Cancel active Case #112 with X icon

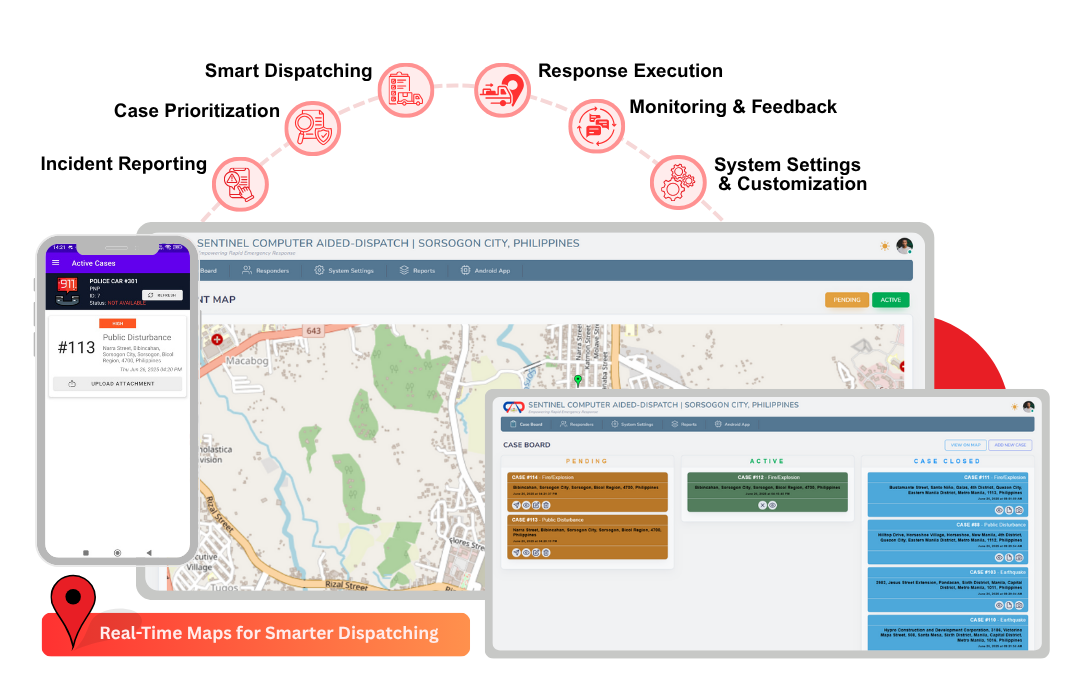(x=762, y=505)
